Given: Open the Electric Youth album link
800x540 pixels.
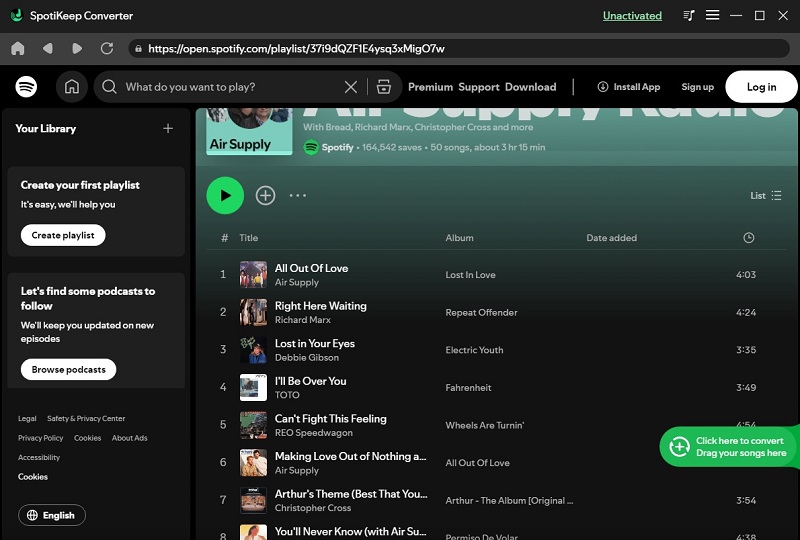Looking at the screenshot, I should 474,350.
